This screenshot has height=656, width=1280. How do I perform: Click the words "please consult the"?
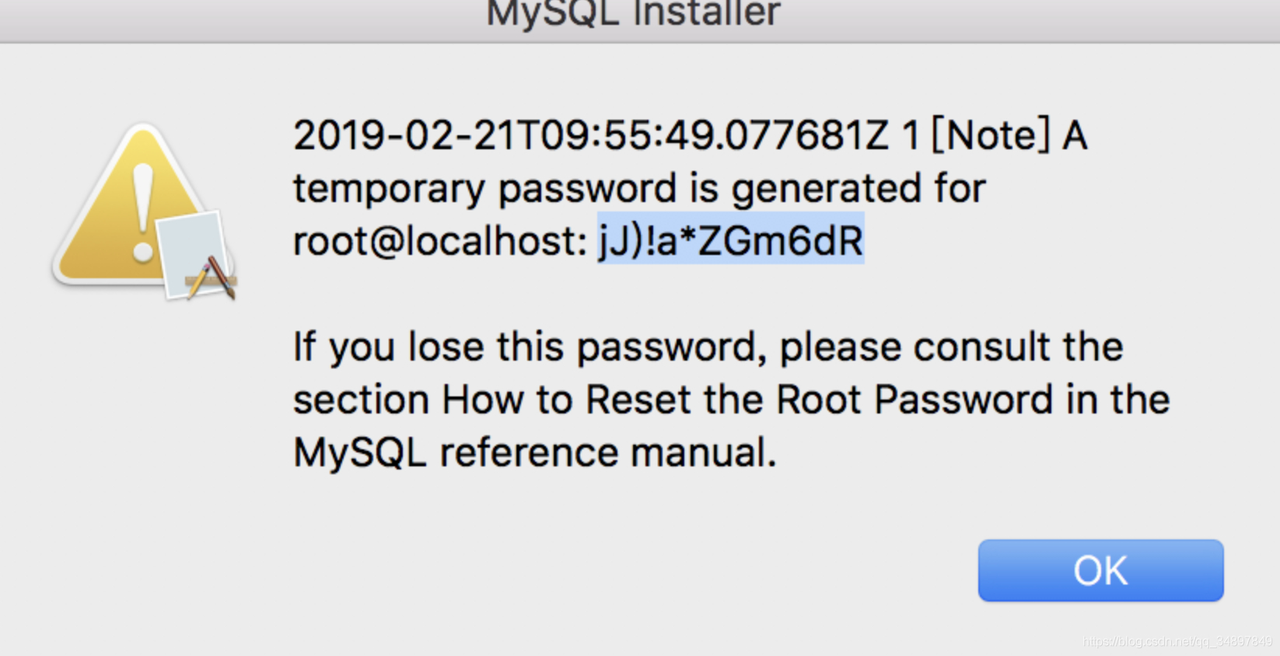click(951, 347)
